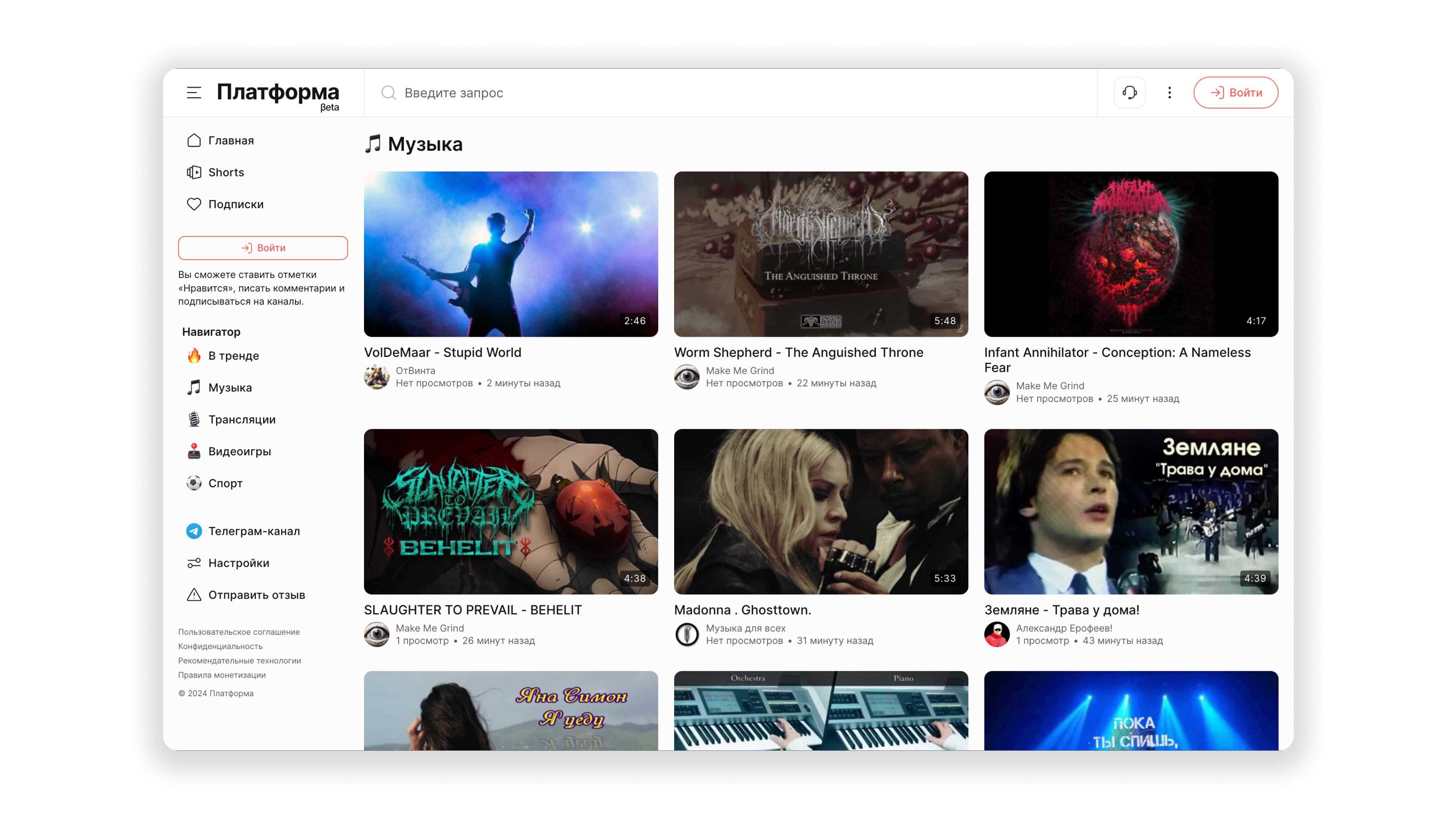
Task: Click the Telegram logo icon
Action: (x=194, y=531)
